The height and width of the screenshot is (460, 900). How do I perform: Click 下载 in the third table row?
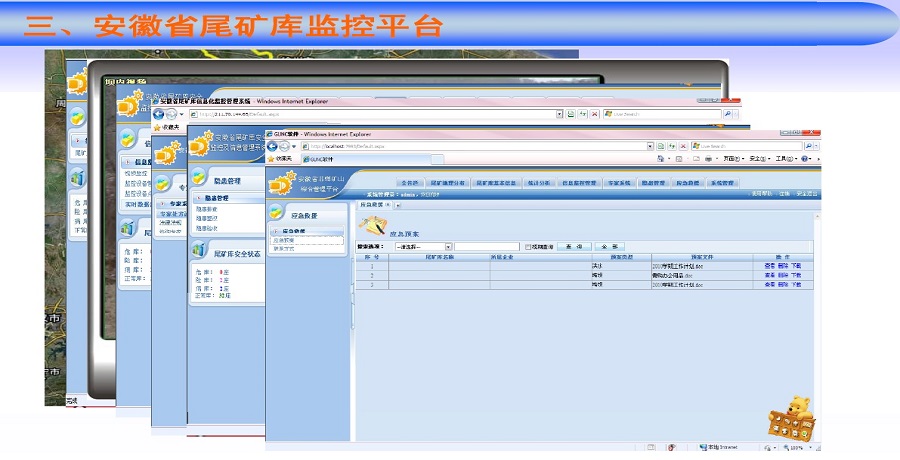(796, 285)
